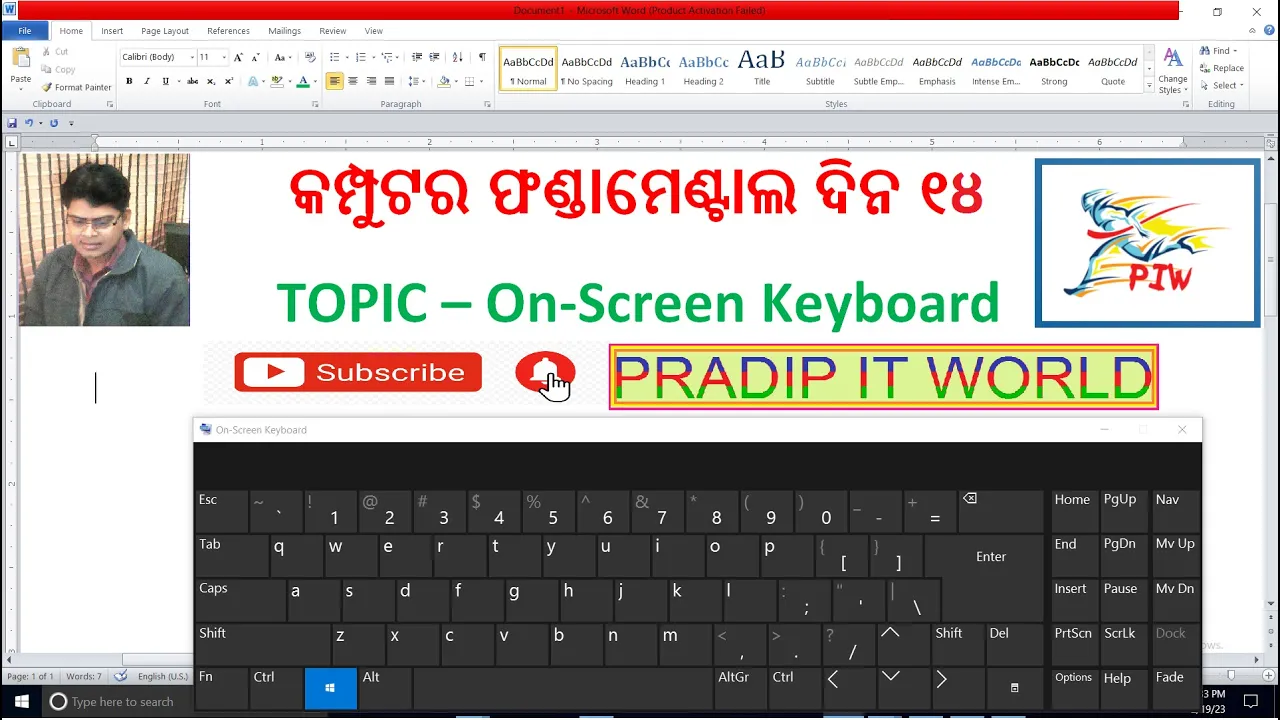Open the font size dropdown

(x=224, y=57)
